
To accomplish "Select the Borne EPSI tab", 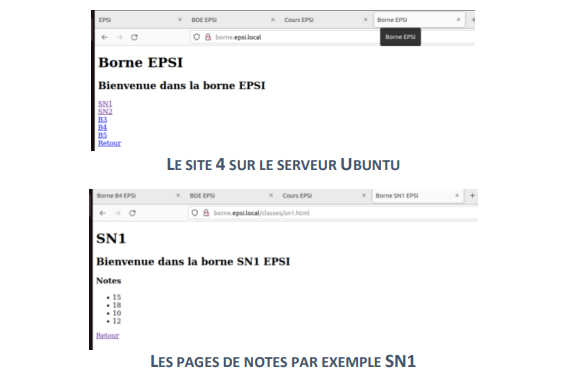I will [419, 20].
